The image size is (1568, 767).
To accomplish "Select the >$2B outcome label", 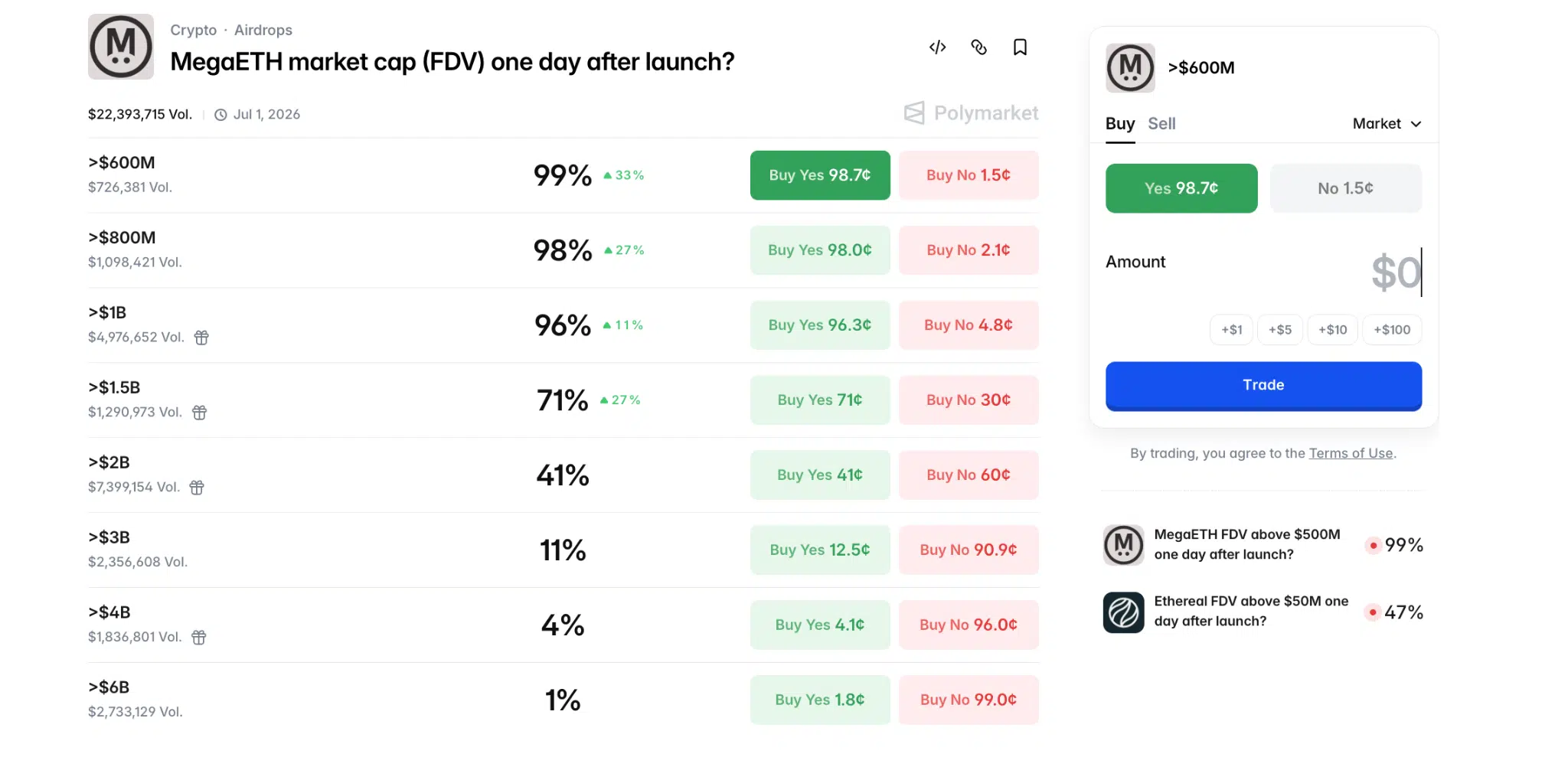I will (x=109, y=462).
